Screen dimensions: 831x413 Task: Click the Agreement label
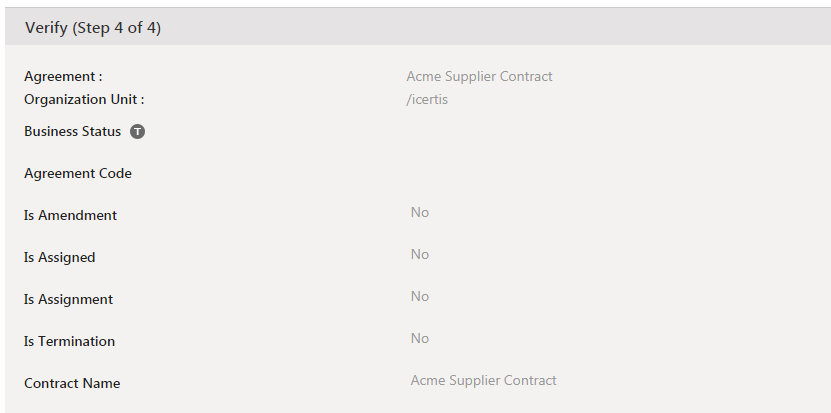tap(63, 76)
